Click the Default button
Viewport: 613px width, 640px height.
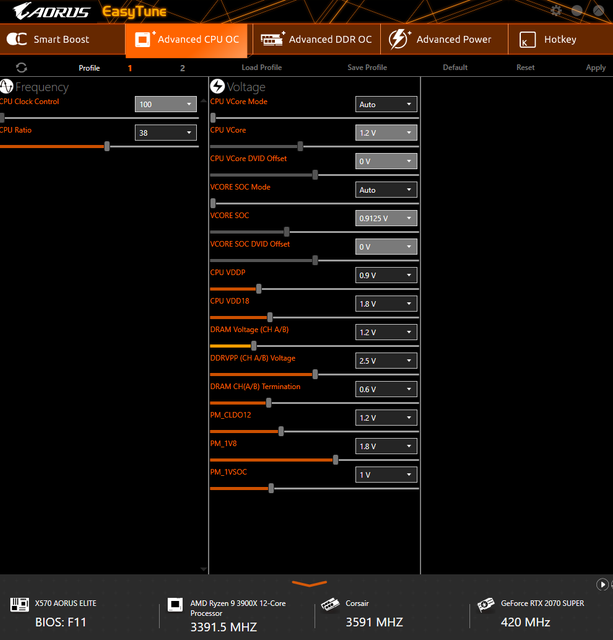tap(455, 67)
